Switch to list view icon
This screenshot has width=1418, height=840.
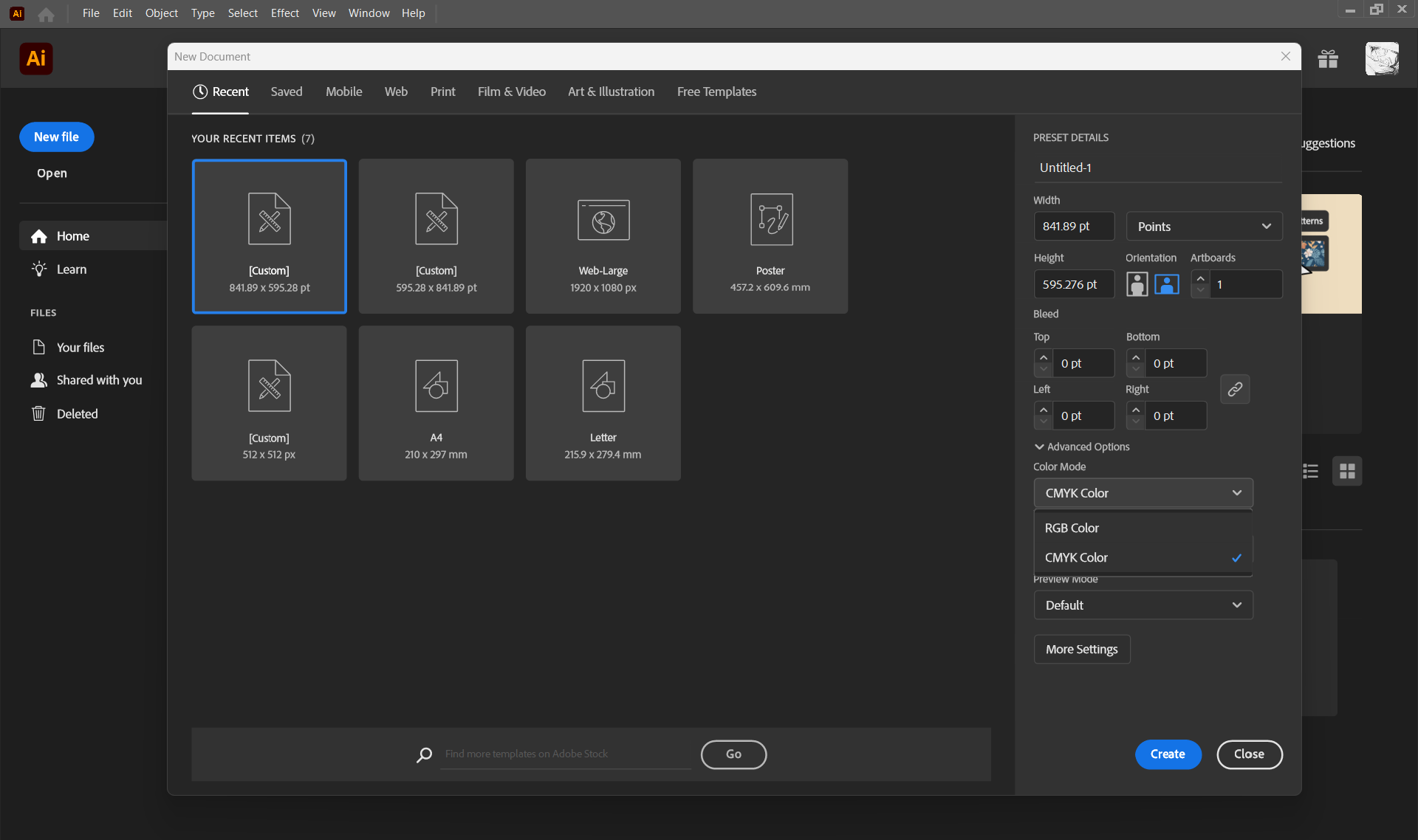1311,471
